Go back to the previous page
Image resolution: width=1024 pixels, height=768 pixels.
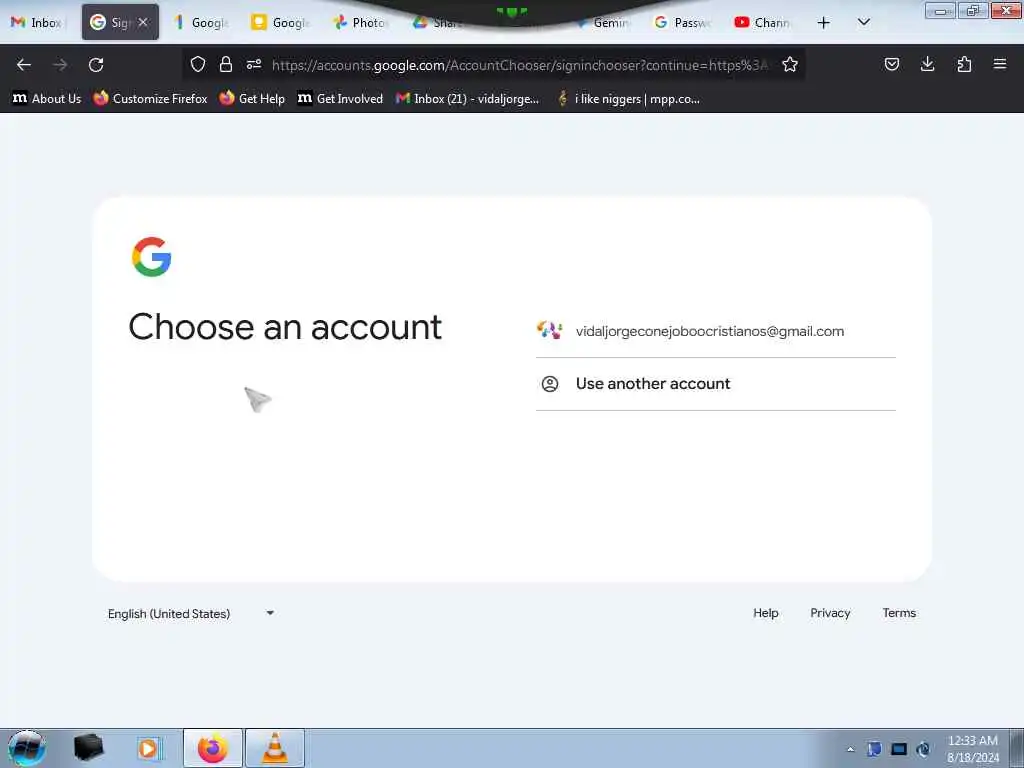(x=24, y=65)
